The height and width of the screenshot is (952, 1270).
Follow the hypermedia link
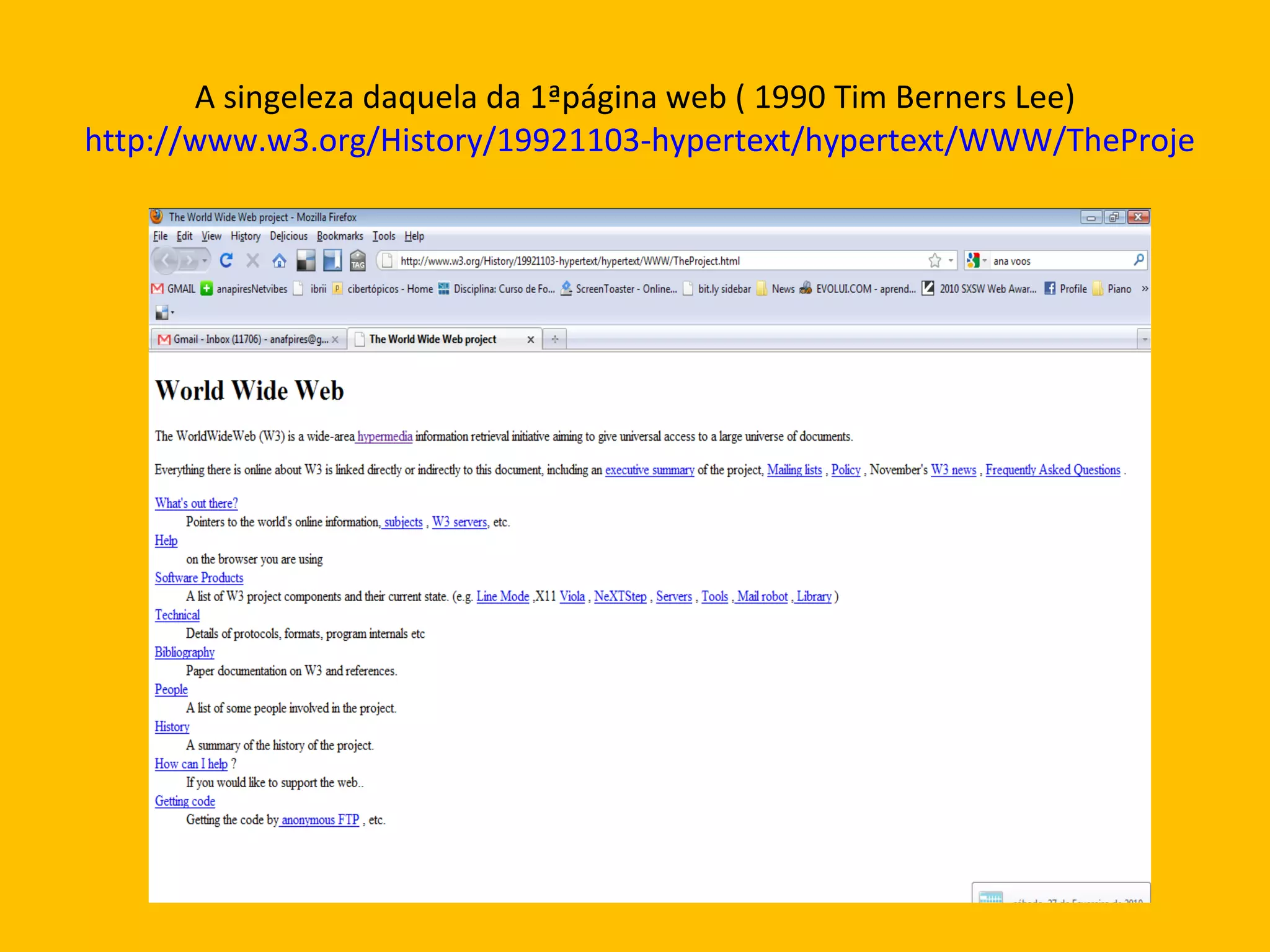pos(384,437)
